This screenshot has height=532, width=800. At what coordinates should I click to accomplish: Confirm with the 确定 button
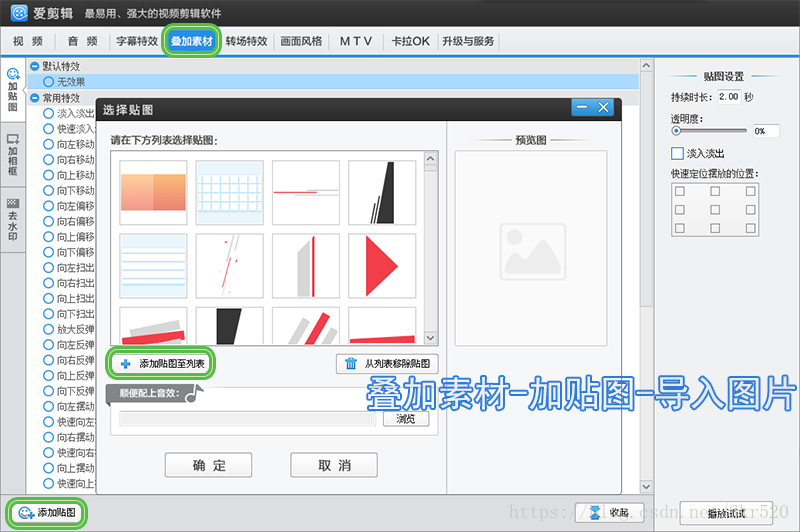click(208, 465)
